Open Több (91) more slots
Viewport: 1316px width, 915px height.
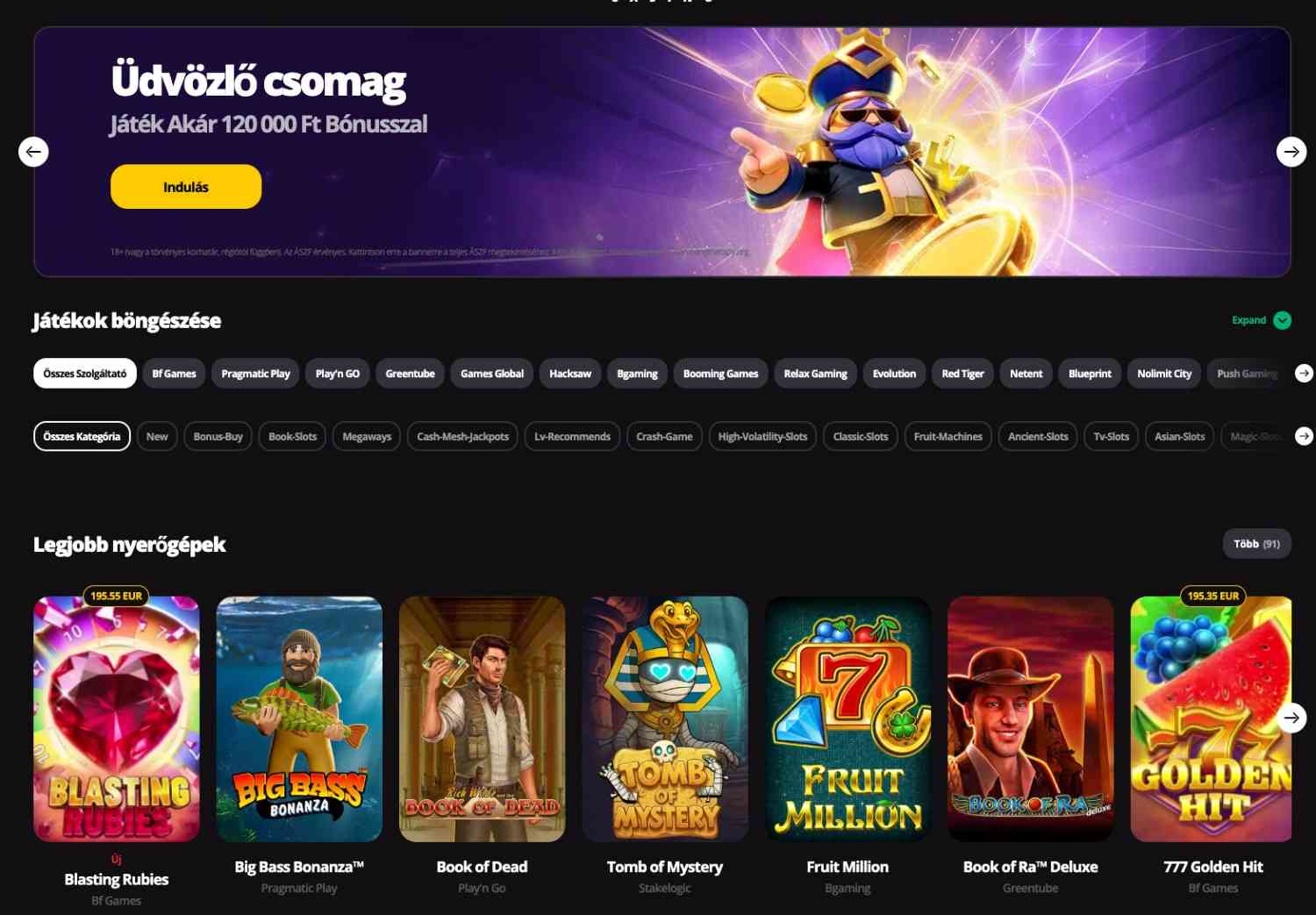click(x=1256, y=544)
